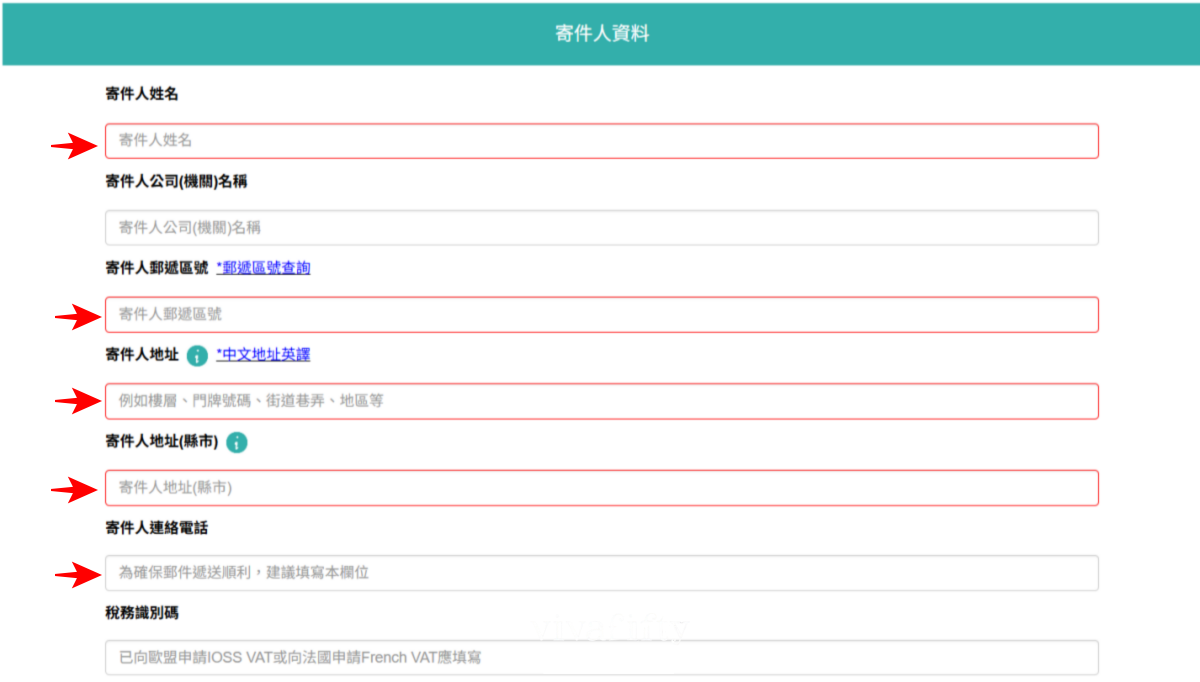This screenshot has height=682, width=1200.
Task: Click the bold 寄件人姓名 label above the first field
Action: tap(141, 94)
